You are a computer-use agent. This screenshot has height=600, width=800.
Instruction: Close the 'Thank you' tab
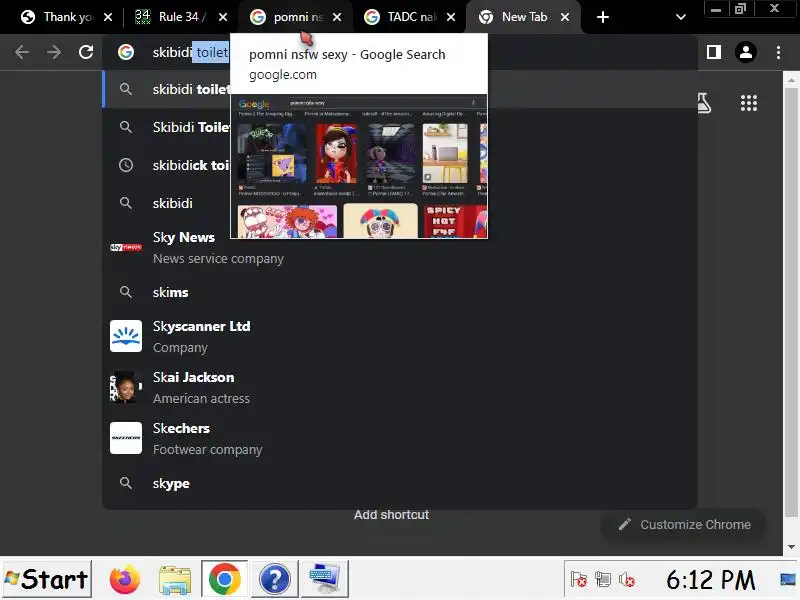[x=108, y=17]
